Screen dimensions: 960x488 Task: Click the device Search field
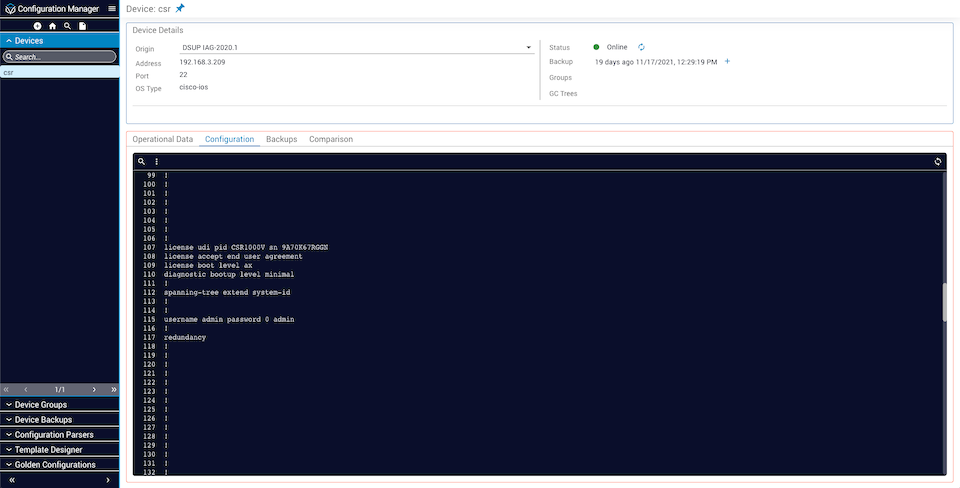[x=60, y=57]
